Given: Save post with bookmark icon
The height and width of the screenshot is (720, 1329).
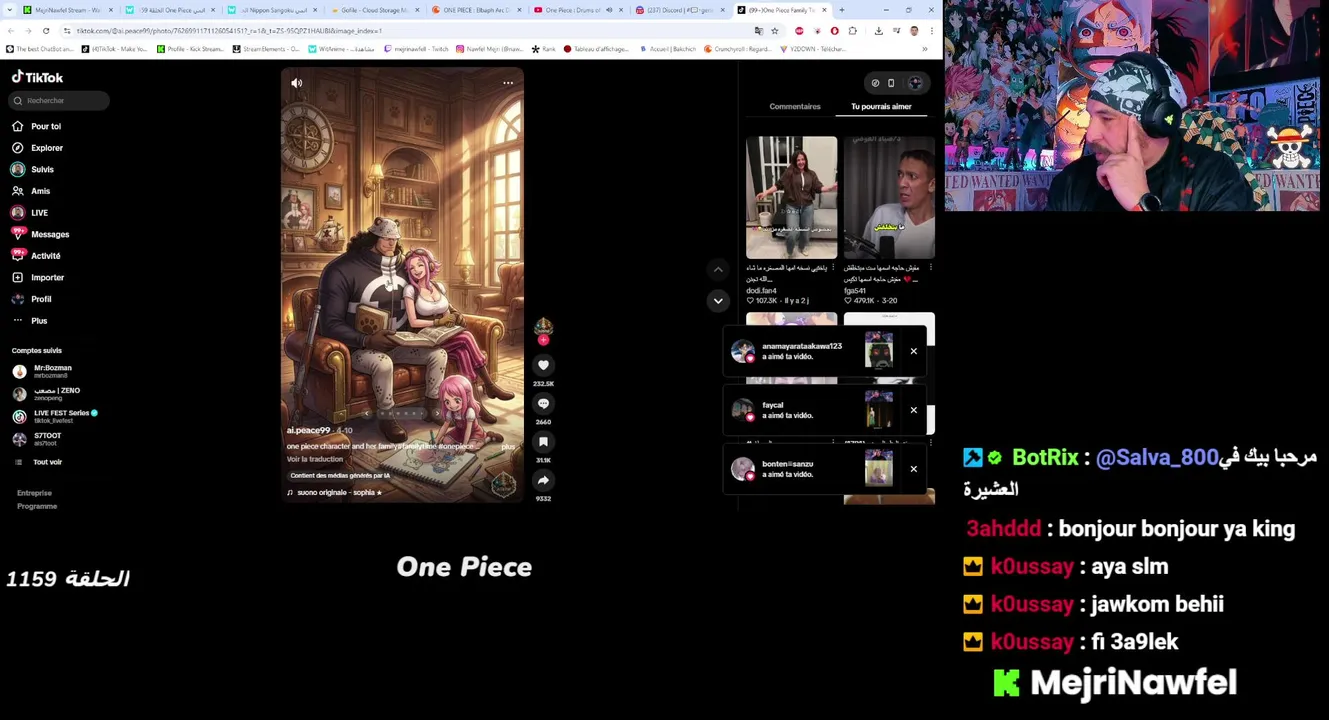Looking at the screenshot, I should [x=543, y=441].
